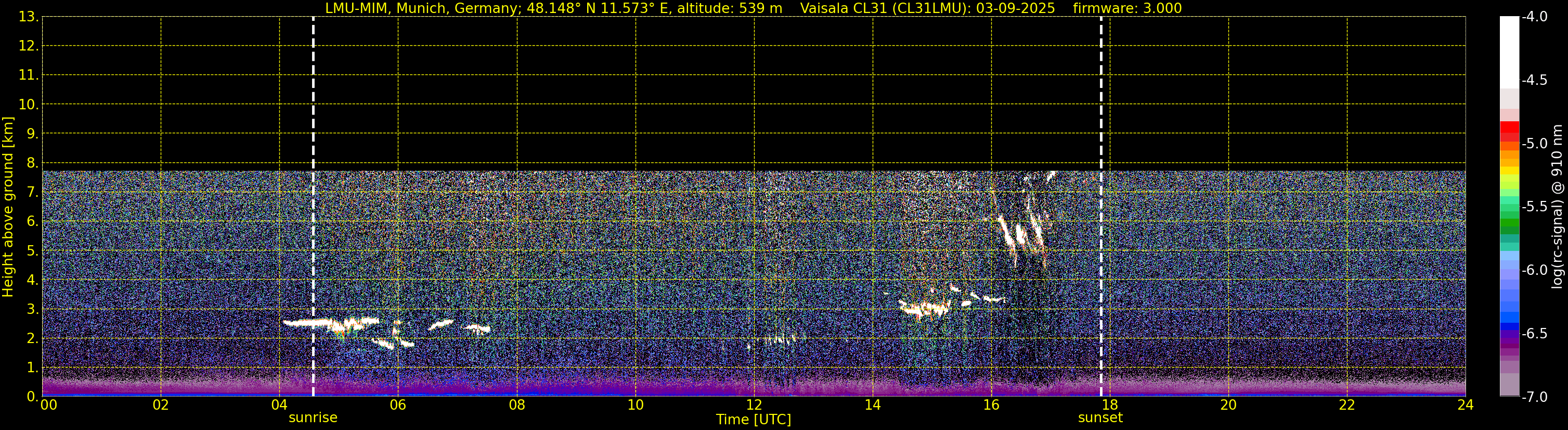Click height-axis tick label 11.
Viewport: 1568px width, 430px height.
[x=28, y=75]
